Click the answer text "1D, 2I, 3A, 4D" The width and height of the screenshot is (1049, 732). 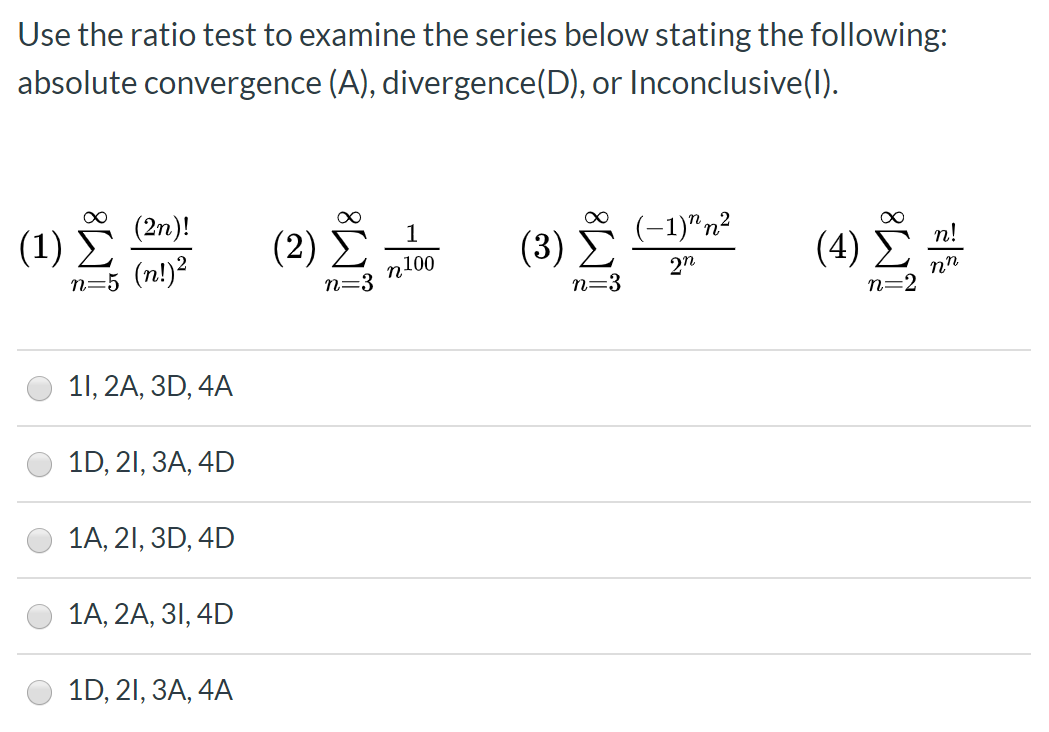(151, 462)
